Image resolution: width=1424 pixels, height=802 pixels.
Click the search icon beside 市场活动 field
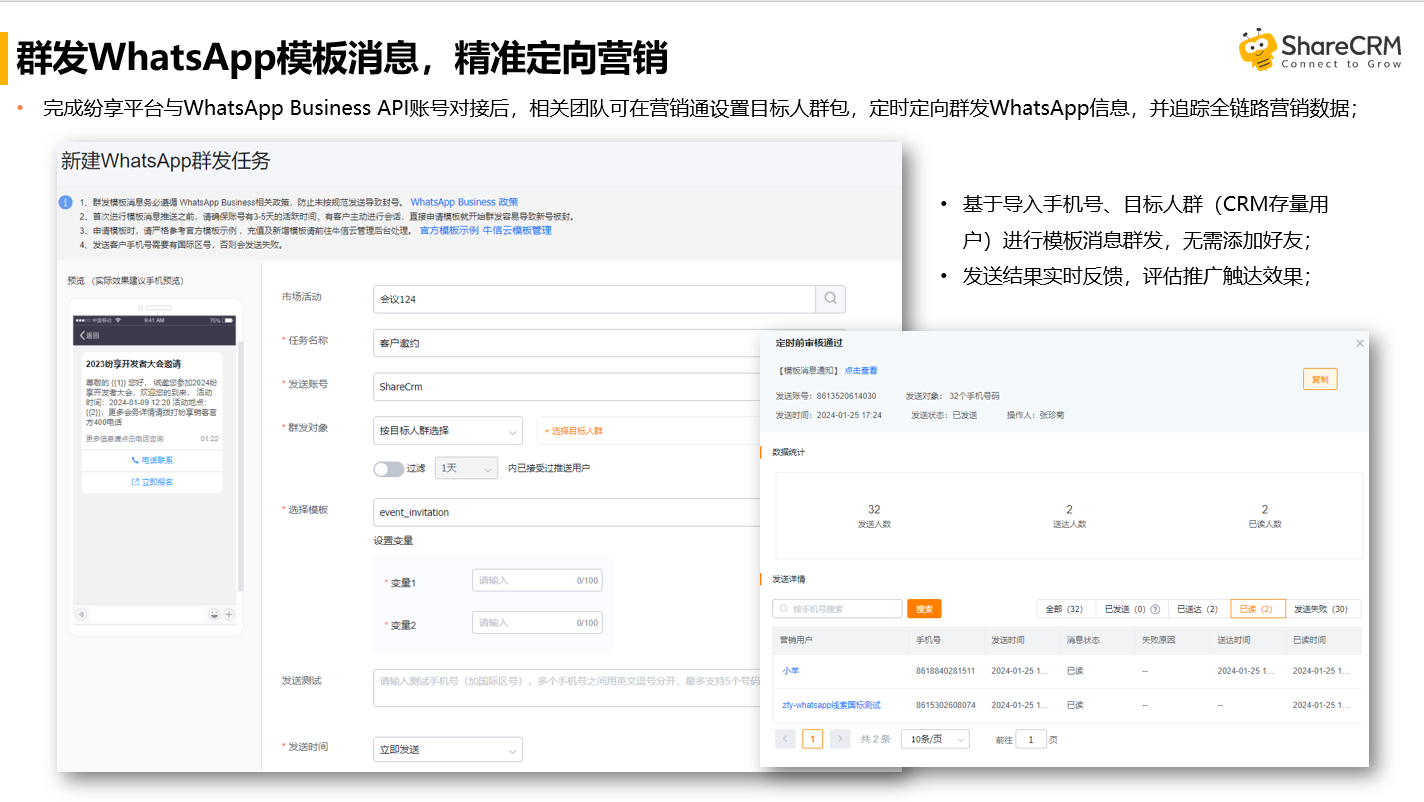point(830,299)
